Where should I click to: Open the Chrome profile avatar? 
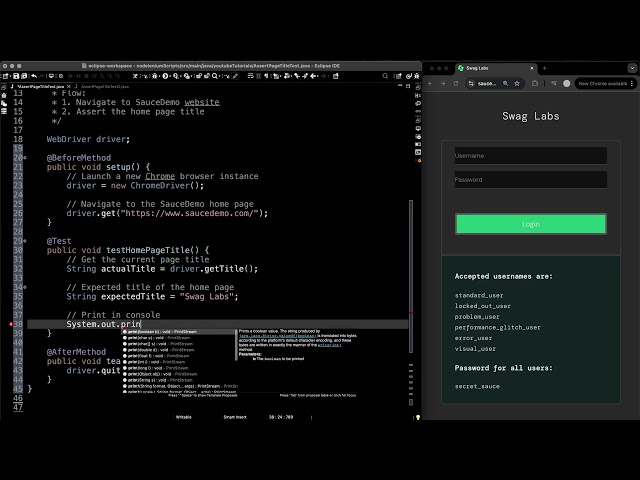[567, 83]
